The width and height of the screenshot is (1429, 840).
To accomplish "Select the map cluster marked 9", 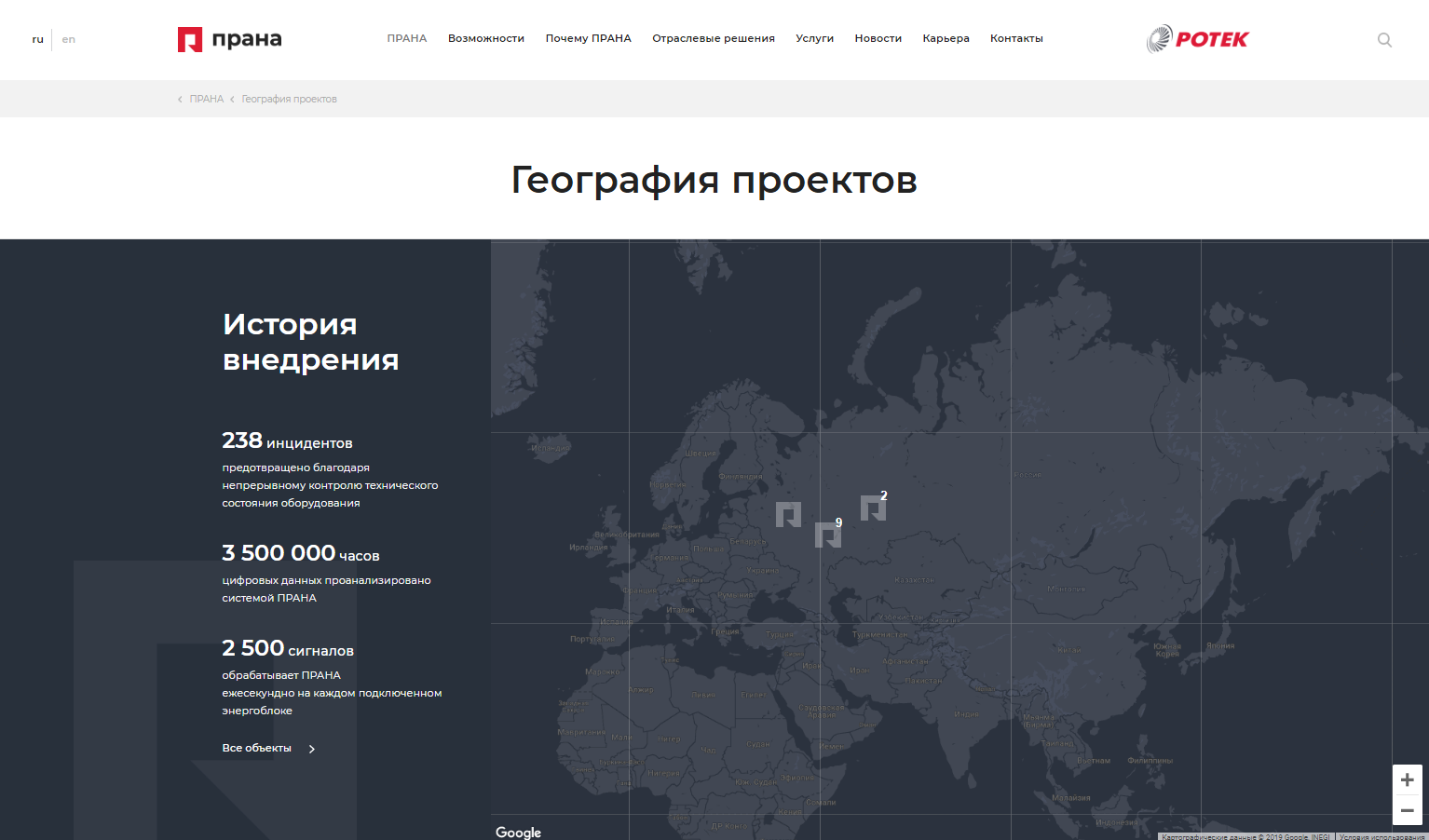I will [828, 535].
